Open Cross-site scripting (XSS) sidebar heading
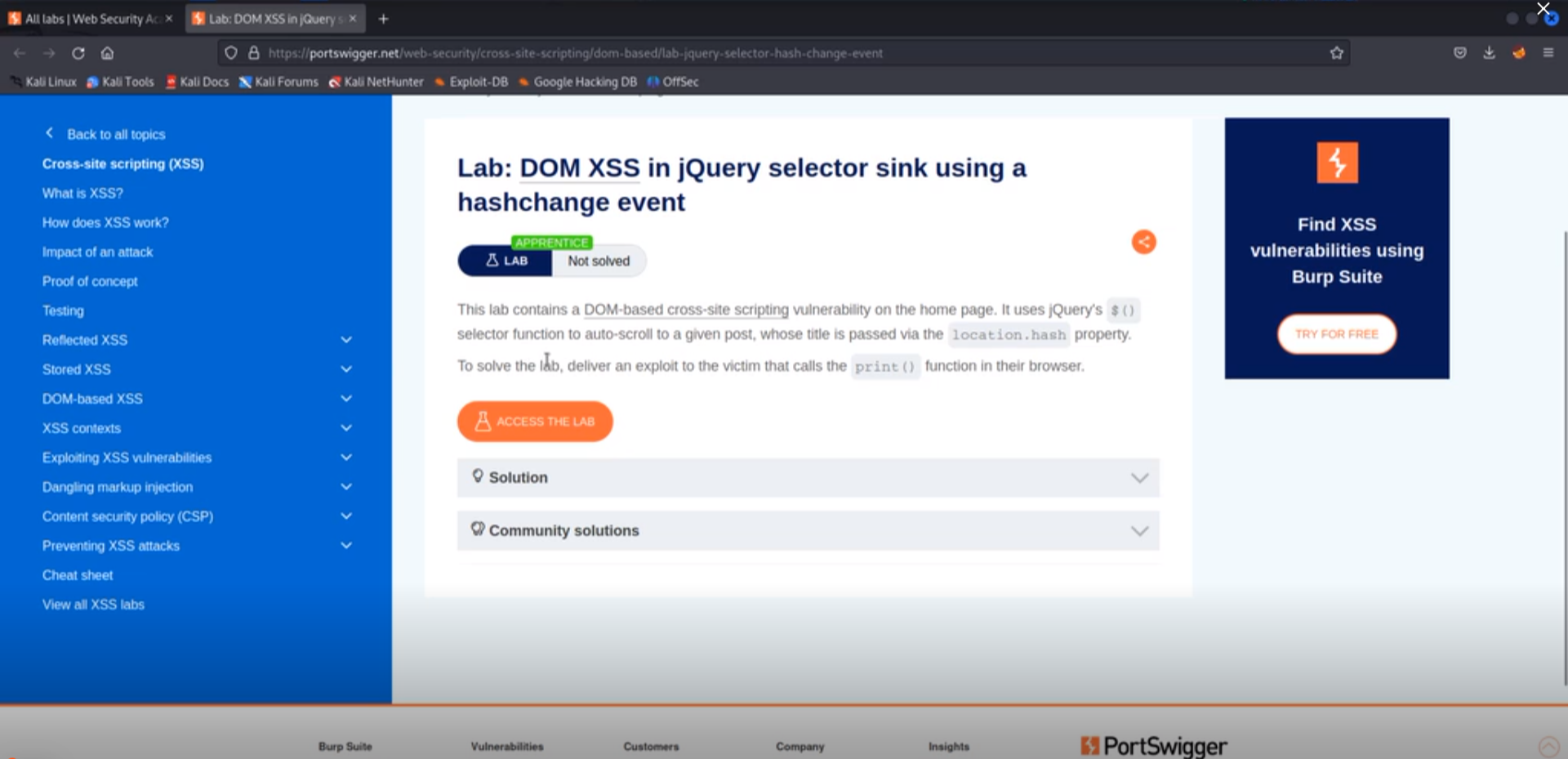The width and height of the screenshot is (1568, 759). point(123,163)
